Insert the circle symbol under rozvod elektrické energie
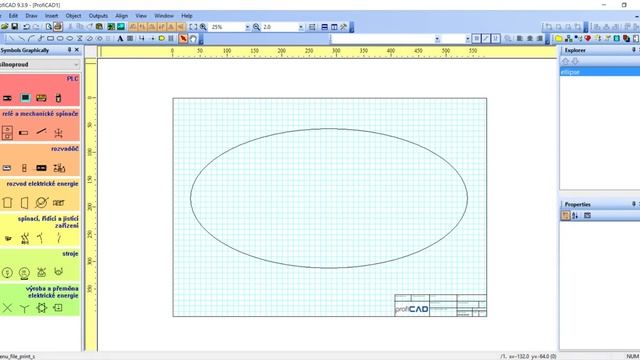 coord(41,202)
